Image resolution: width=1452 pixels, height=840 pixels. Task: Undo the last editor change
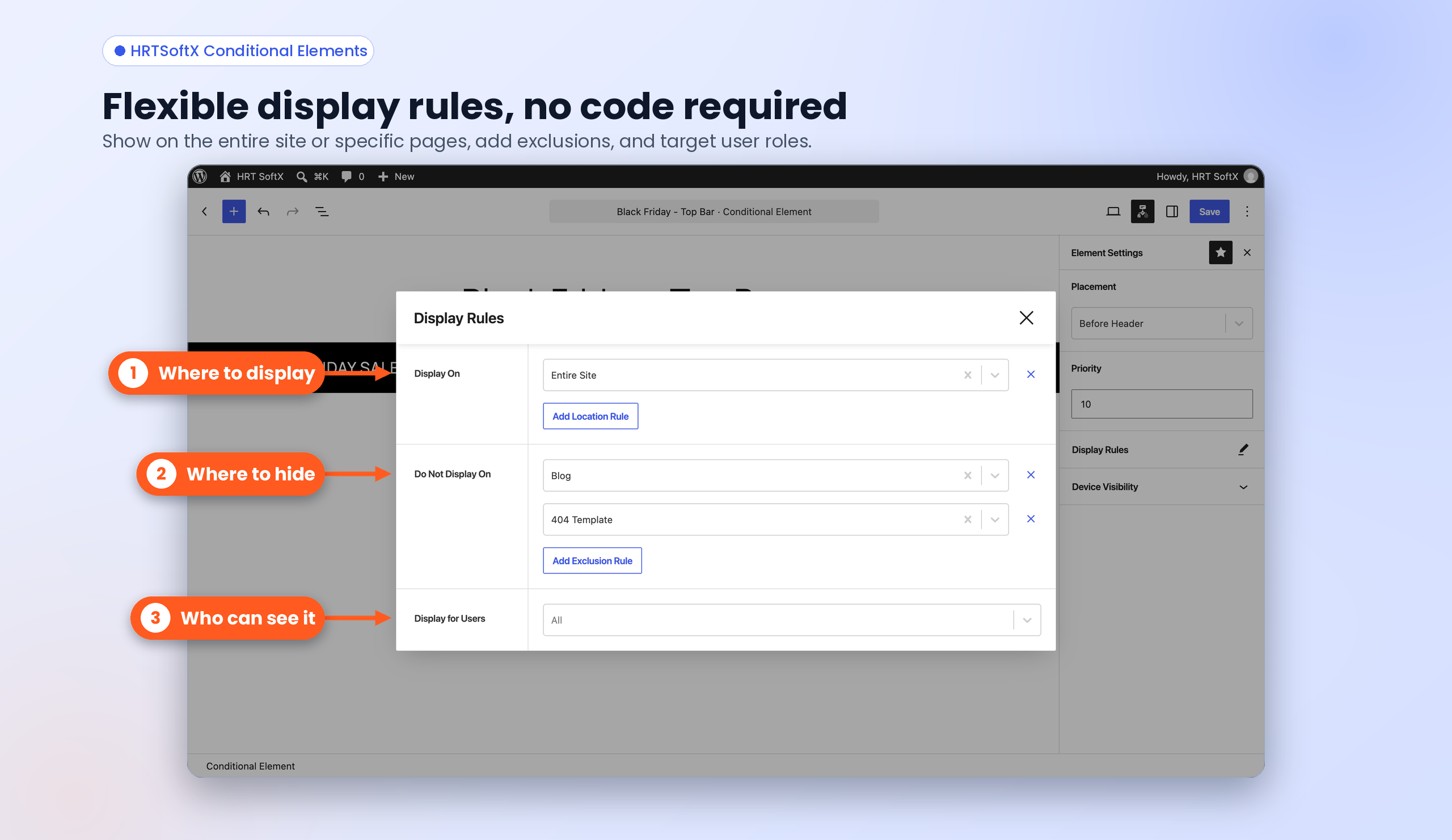click(x=263, y=212)
